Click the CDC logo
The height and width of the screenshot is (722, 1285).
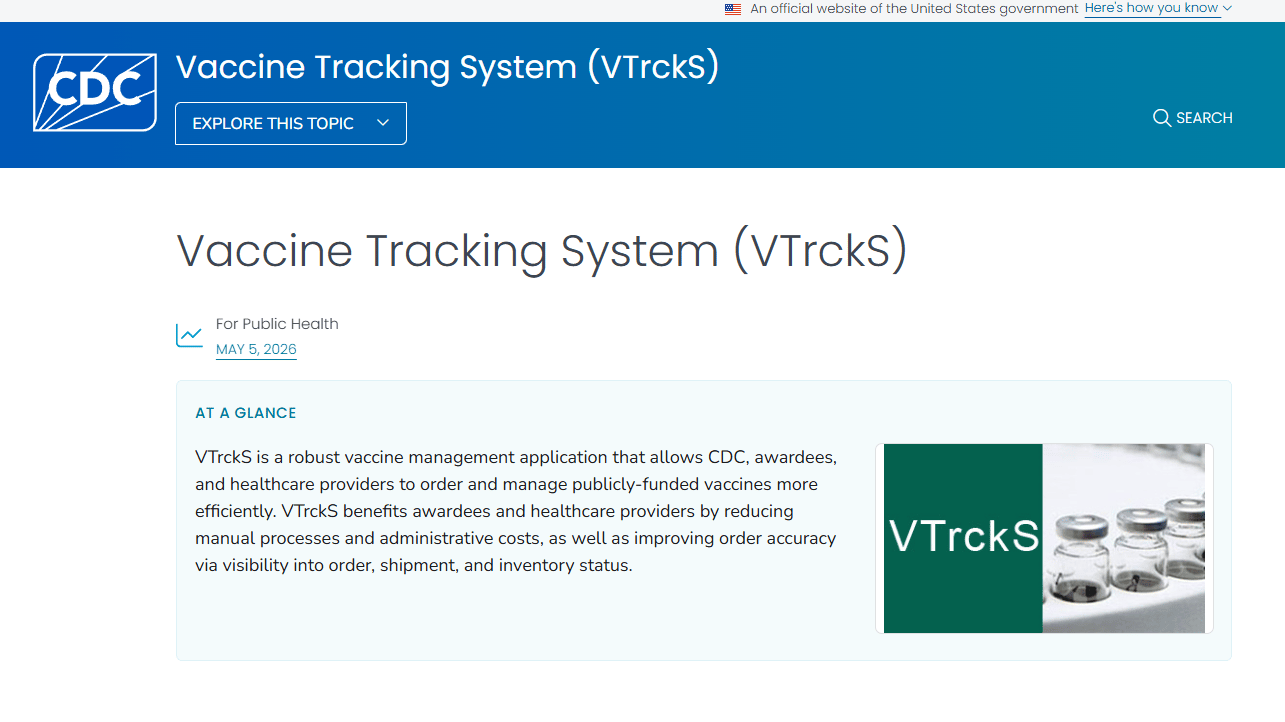[95, 93]
